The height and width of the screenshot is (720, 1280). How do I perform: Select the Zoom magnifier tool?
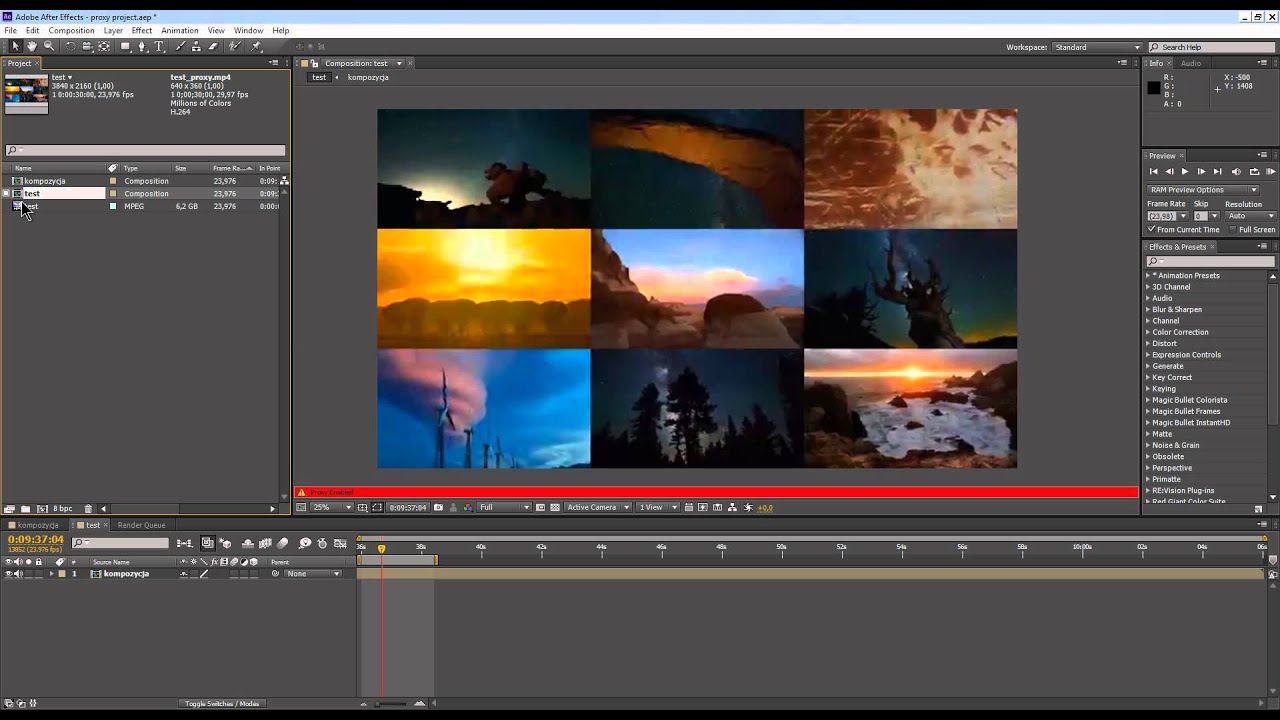[x=49, y=47]
